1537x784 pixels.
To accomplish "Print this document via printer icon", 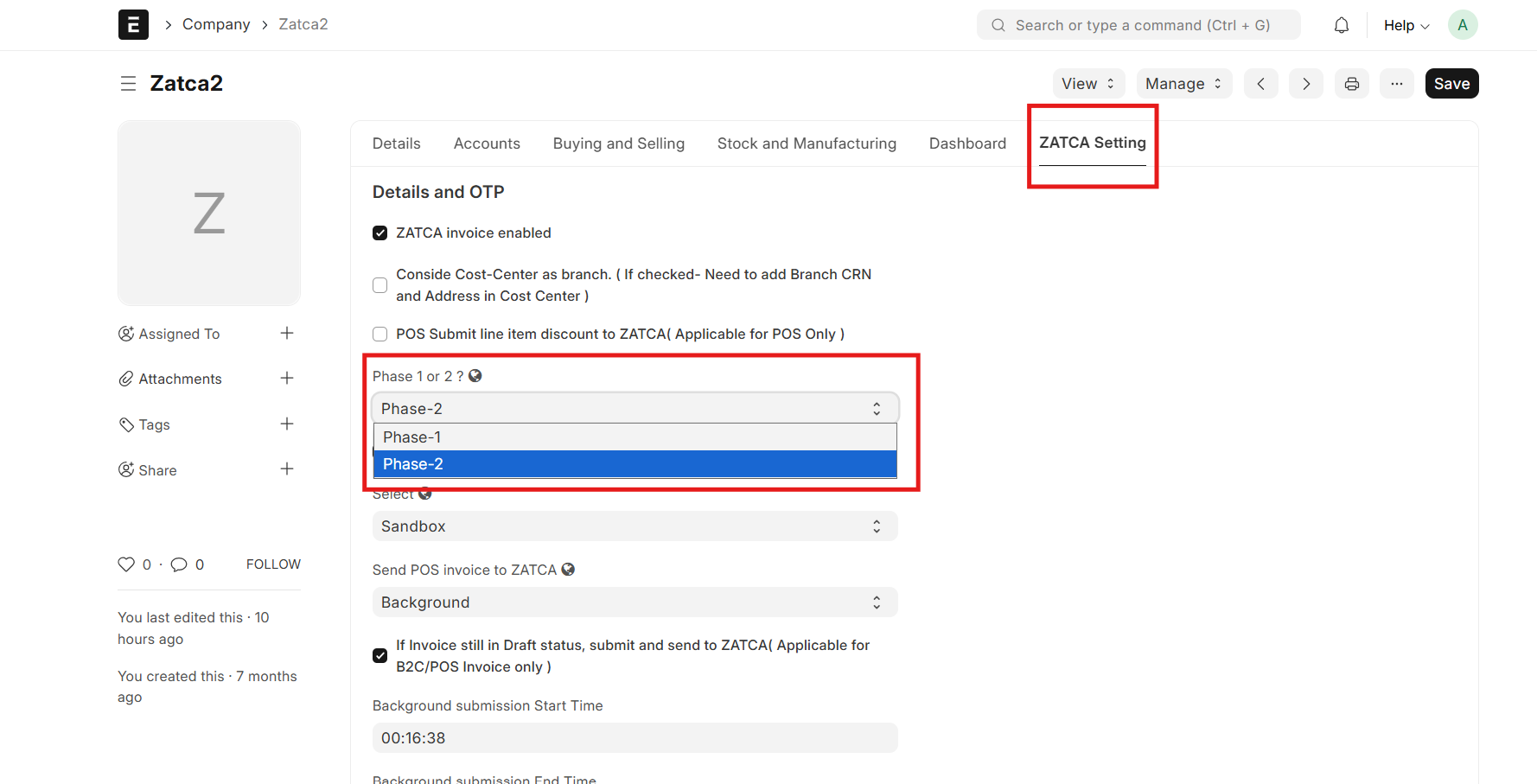I will tap(1351, 84).
